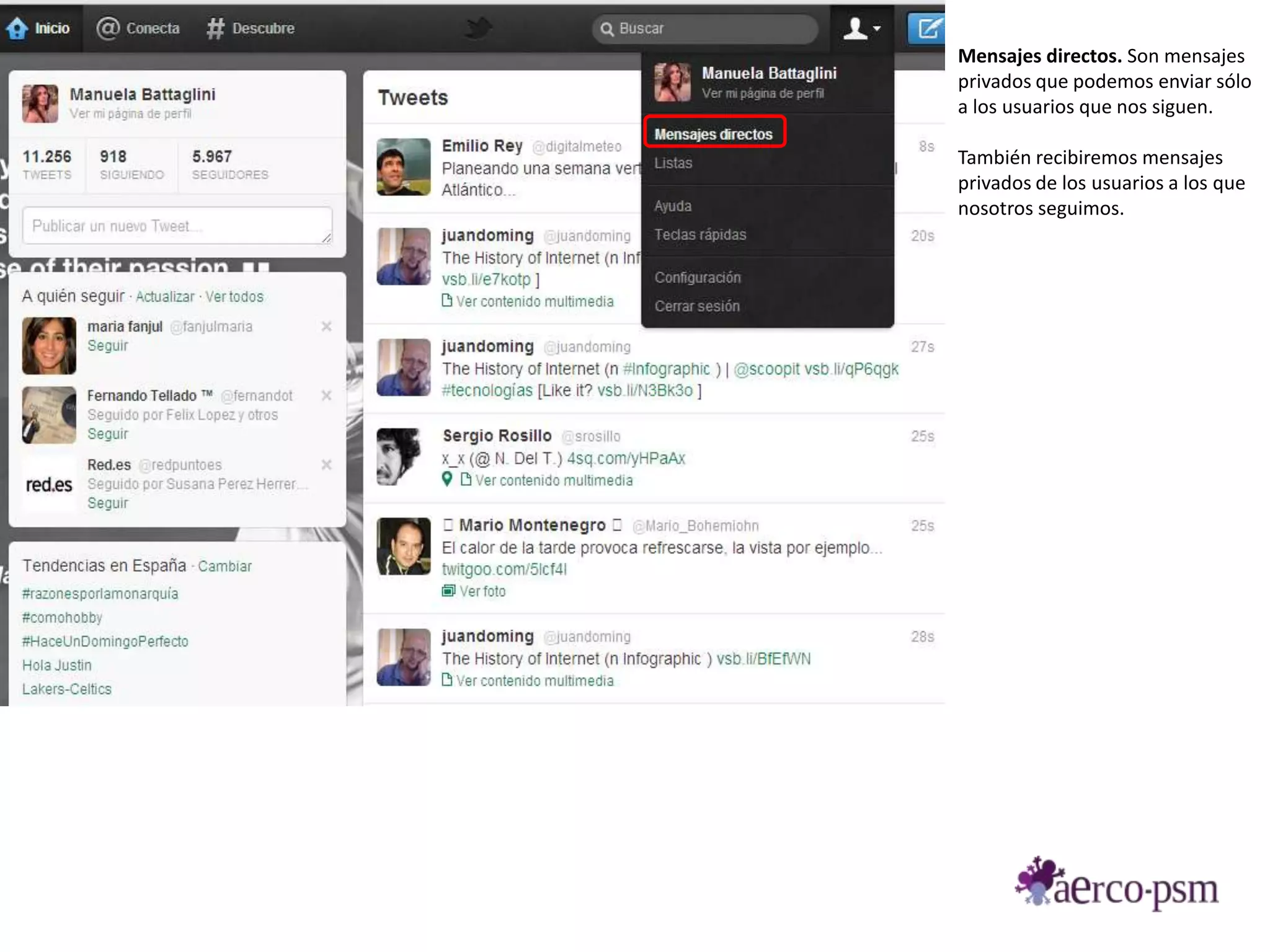This screenshot has width=1270, height=952.
Task: Expand multimedia content on Sergio Rosillo tweet
Action: pos(553,480)
